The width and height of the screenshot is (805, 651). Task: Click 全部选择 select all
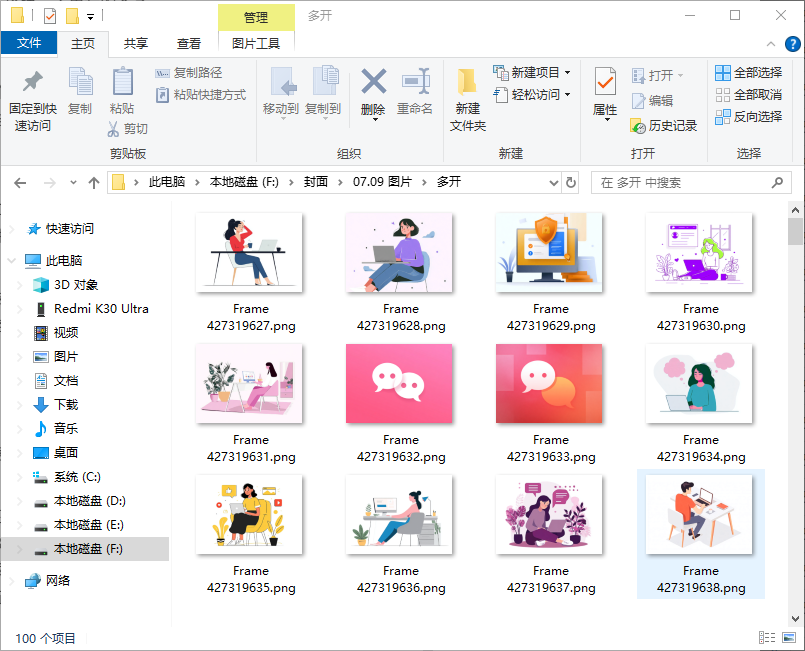pyautogui.click(x=749, y=73)
